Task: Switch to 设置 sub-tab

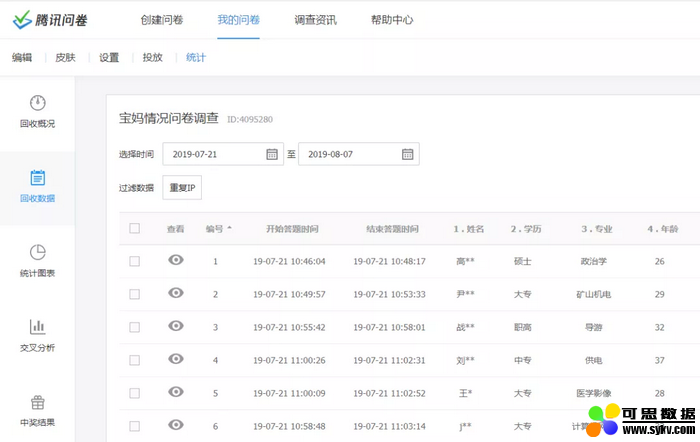Action: [109, 57]
